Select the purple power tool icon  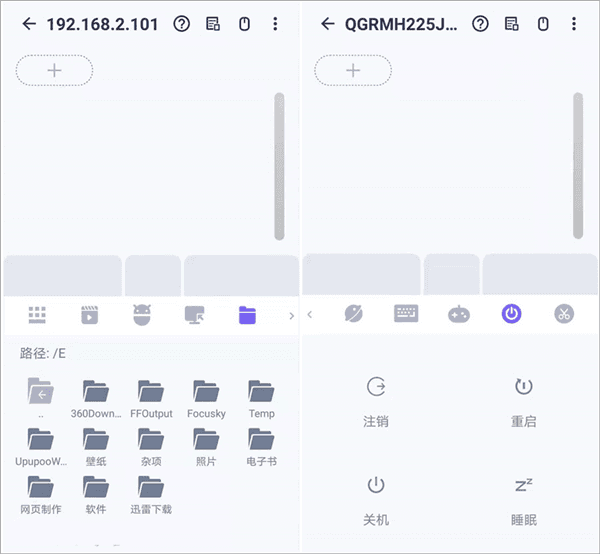pos(512,314)
